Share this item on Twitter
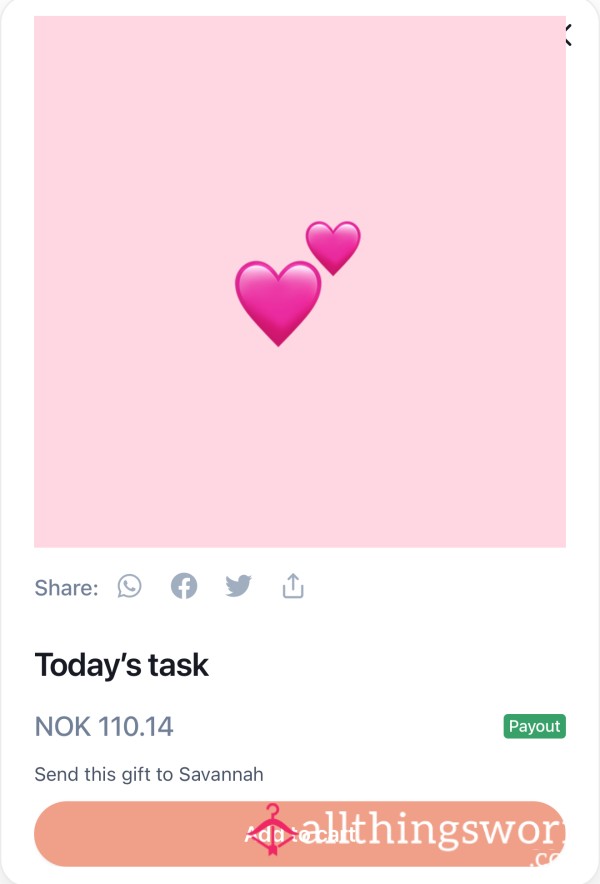Image resolution: width=600 pixels, height=884 pixels. click(238, 586)
